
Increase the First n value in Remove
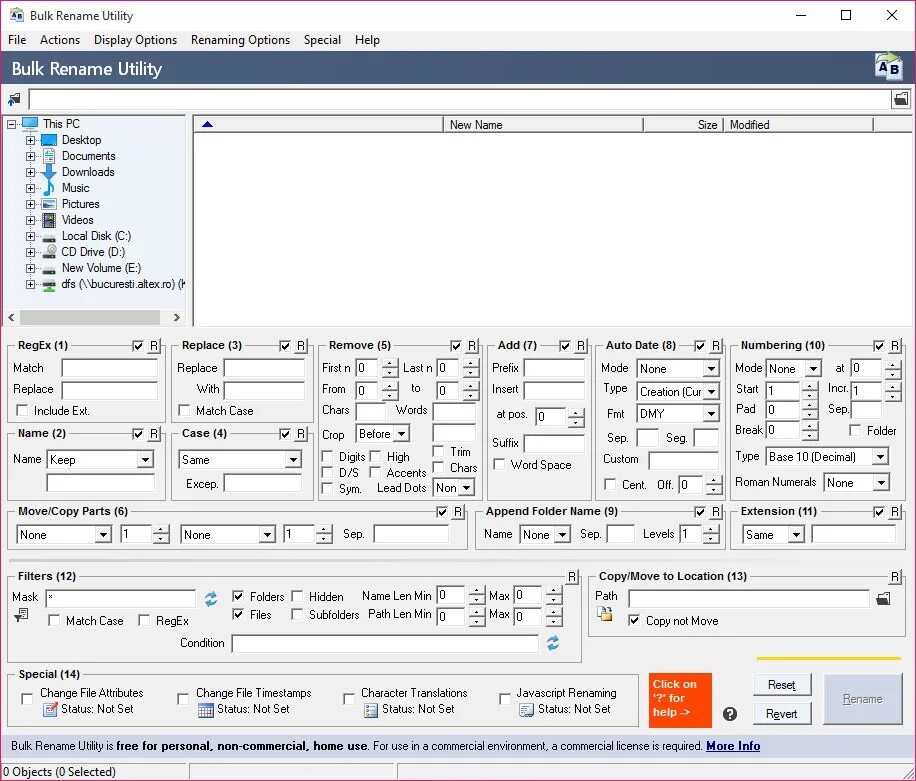point(390,365)
